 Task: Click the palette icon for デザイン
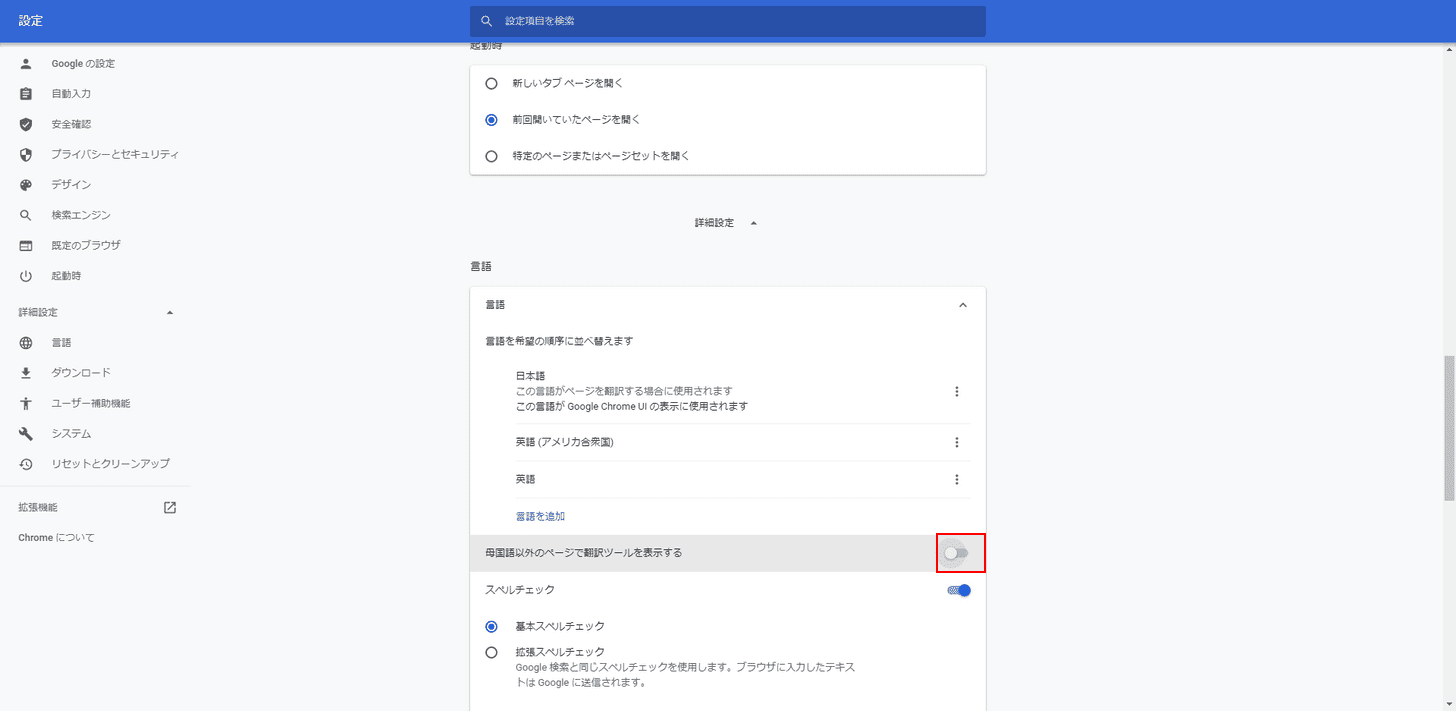pos(26,185)
